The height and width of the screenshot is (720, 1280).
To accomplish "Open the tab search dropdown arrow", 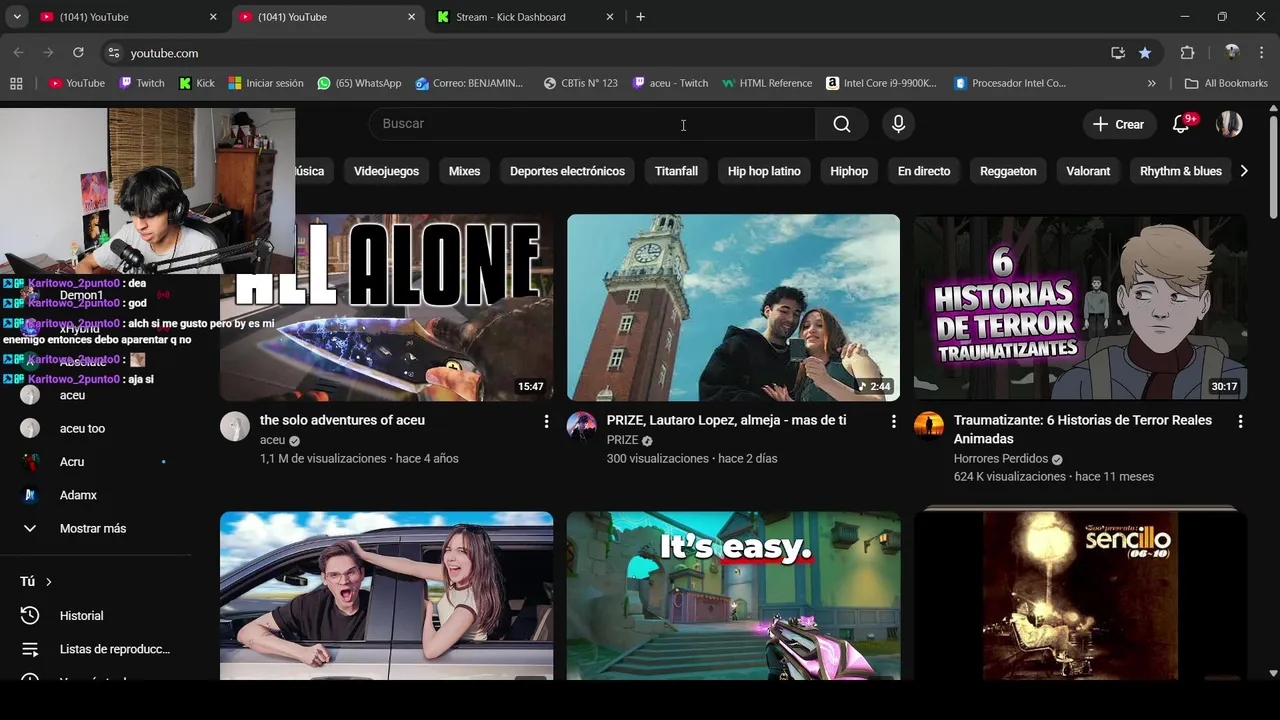I will pyautogui.click(x=17, y=17).
